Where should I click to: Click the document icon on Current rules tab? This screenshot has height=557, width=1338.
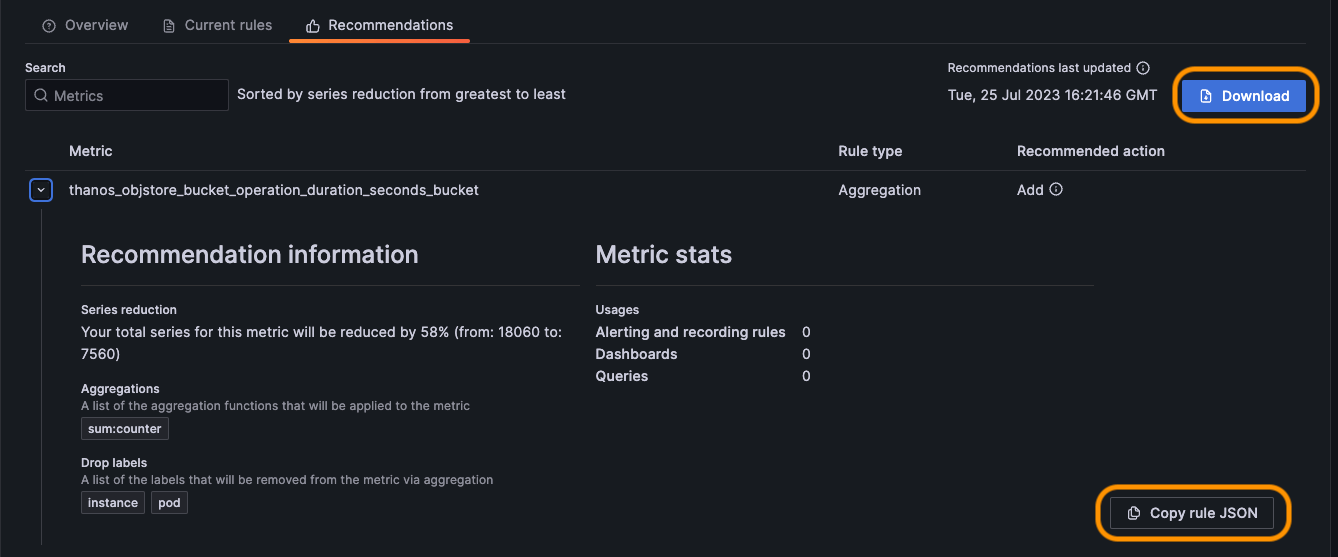pos(169,25)
